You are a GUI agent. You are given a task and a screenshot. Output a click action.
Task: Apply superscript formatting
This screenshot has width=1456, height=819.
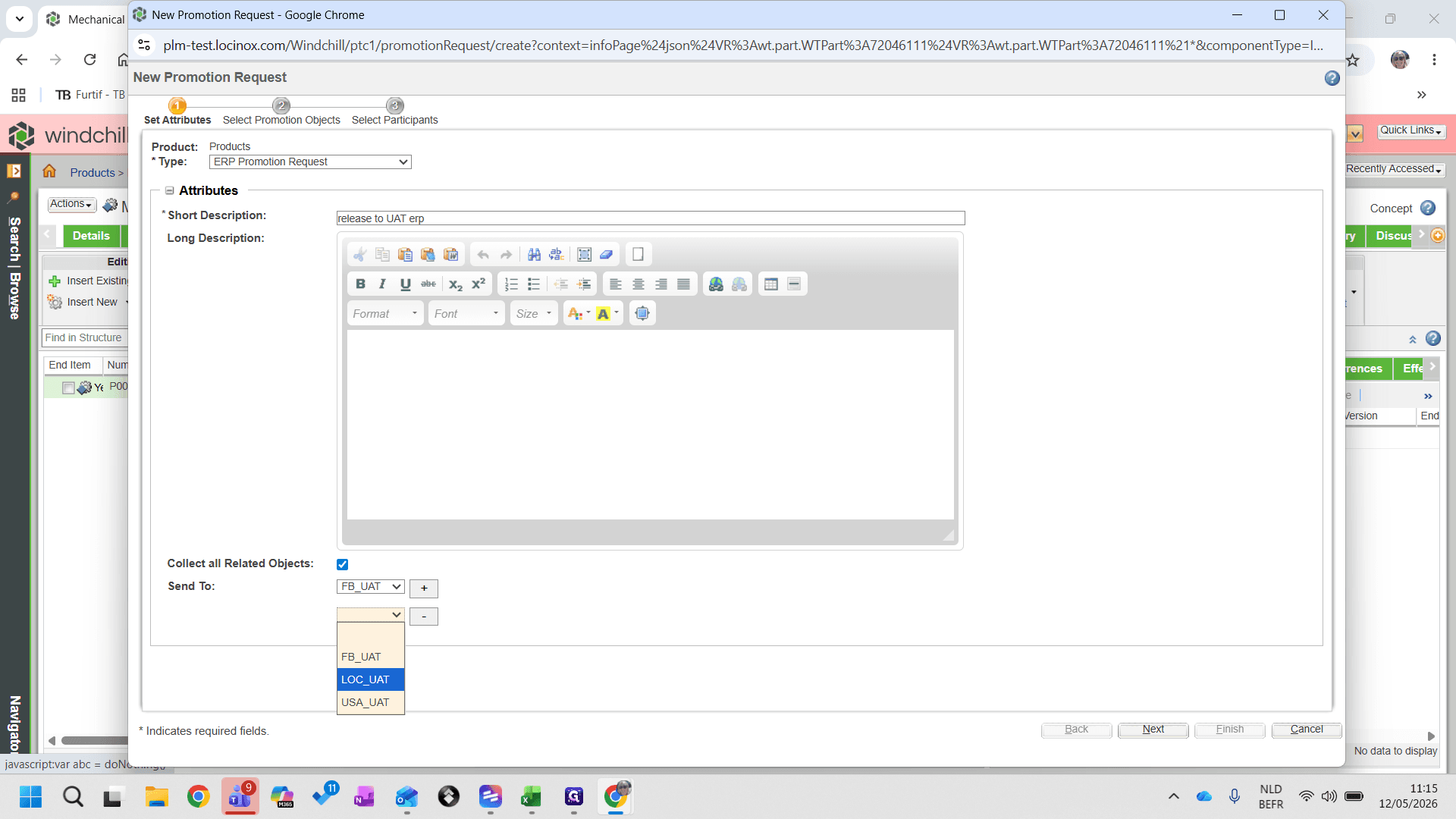point(479,284)
